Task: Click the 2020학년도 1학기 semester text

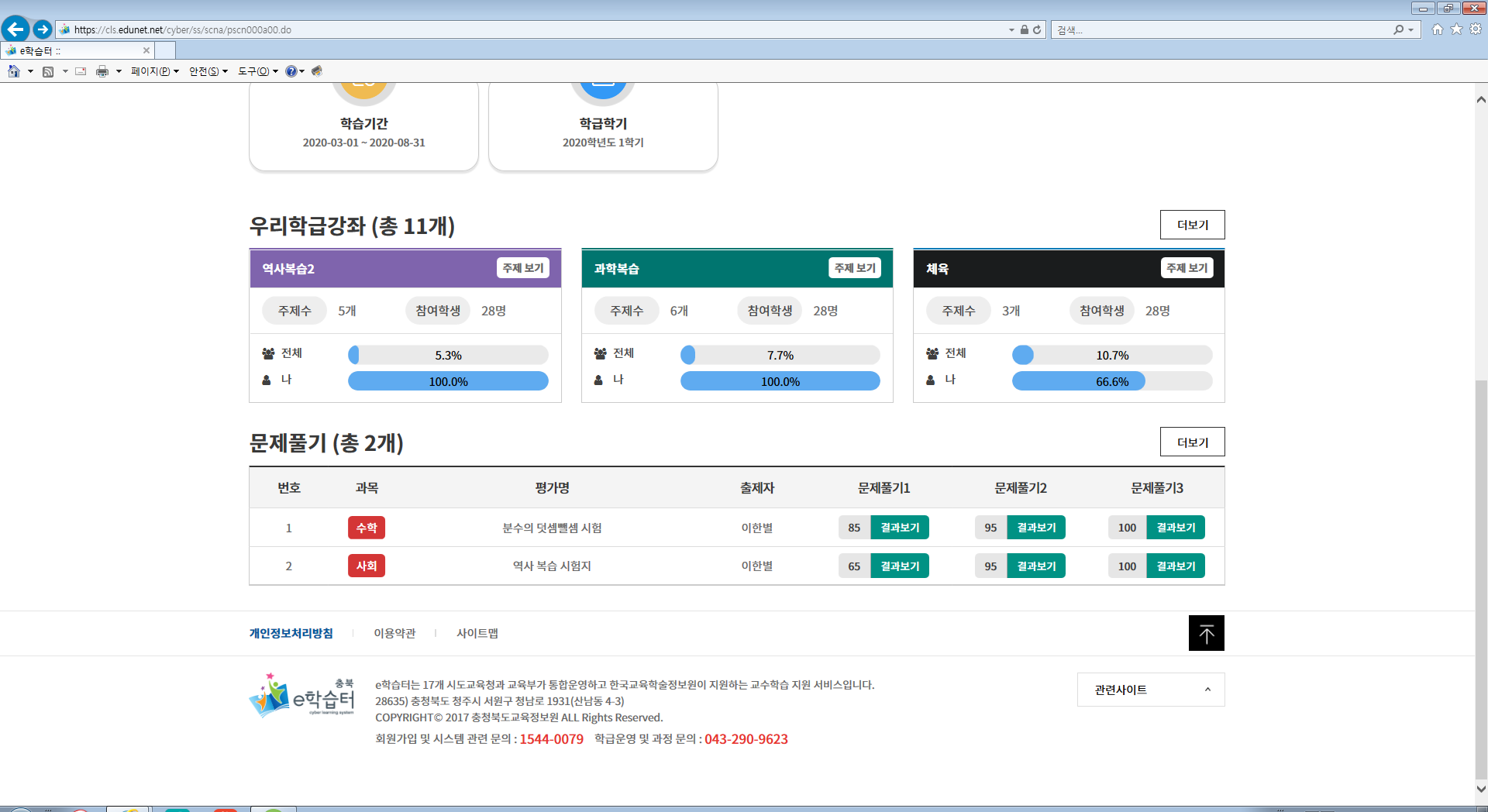Action: coord(603,143)
